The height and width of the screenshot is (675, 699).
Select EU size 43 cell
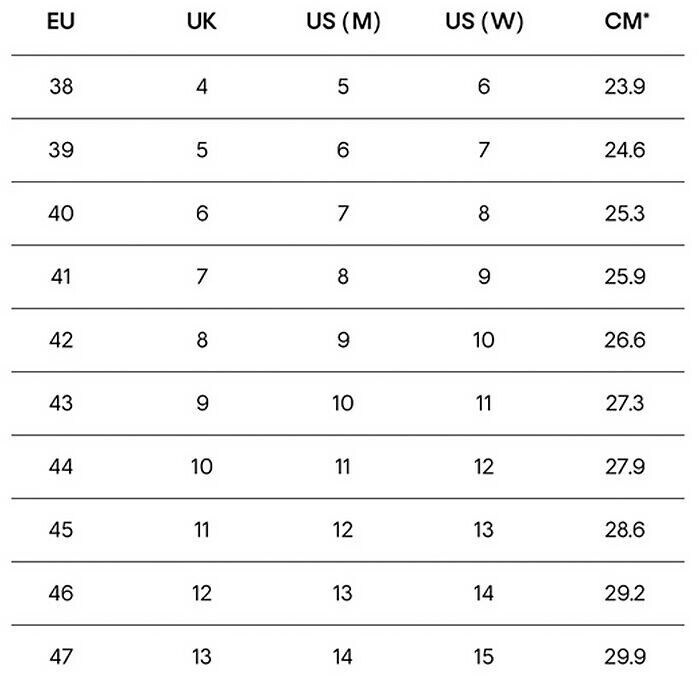coord(61,403)
